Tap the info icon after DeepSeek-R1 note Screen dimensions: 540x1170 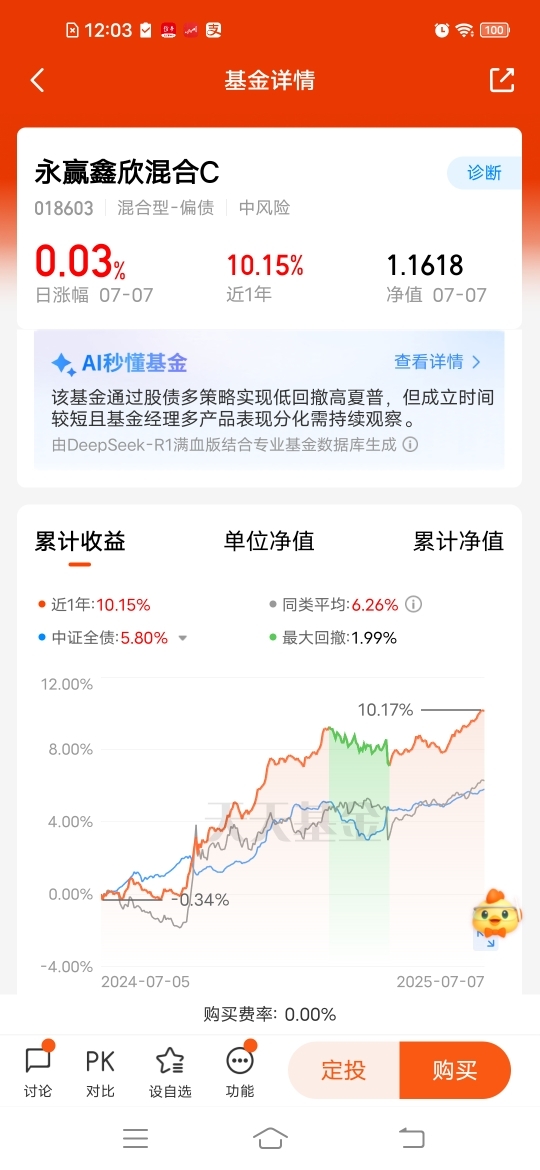[x=410, y=445]
